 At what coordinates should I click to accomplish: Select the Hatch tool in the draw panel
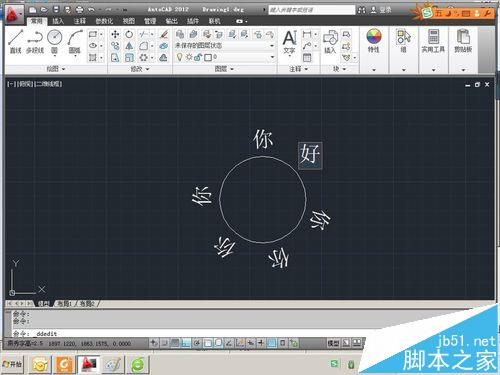pyautogui.click(x=93, y=58)
